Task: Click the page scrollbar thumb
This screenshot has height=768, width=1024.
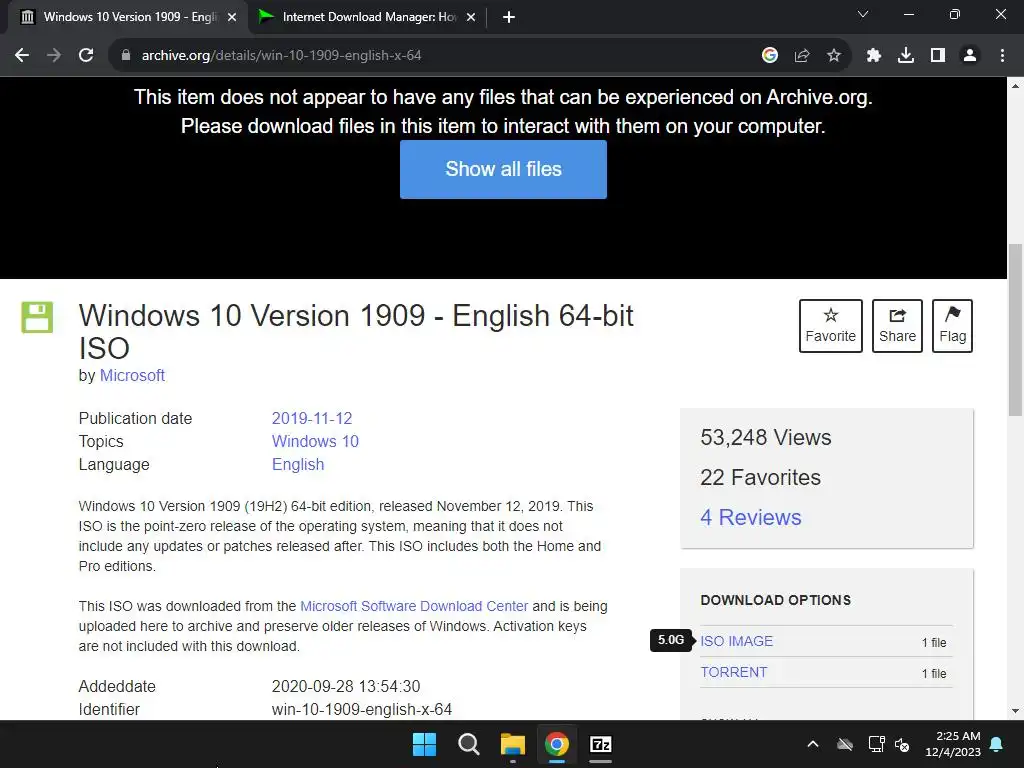Action: click(x=1016, y=330)
